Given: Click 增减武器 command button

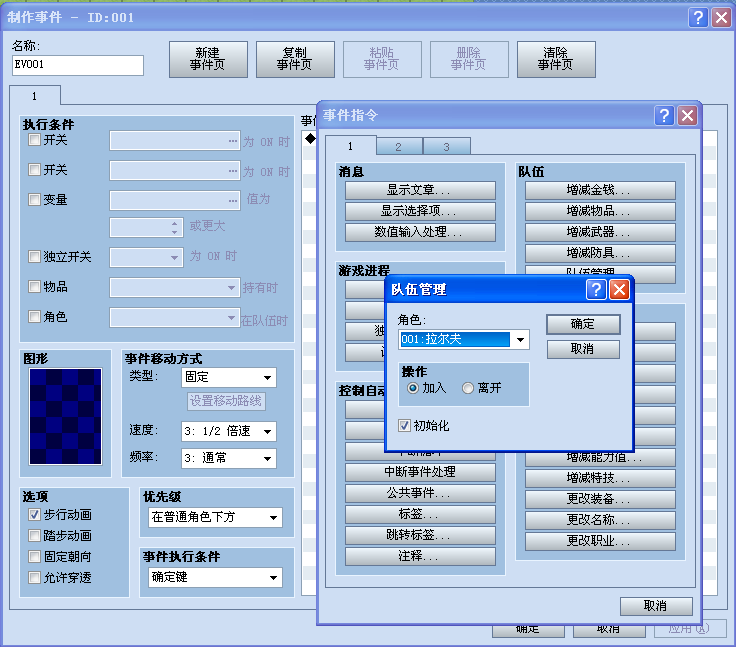Looking at the screenshot, I should pos(600,232).
